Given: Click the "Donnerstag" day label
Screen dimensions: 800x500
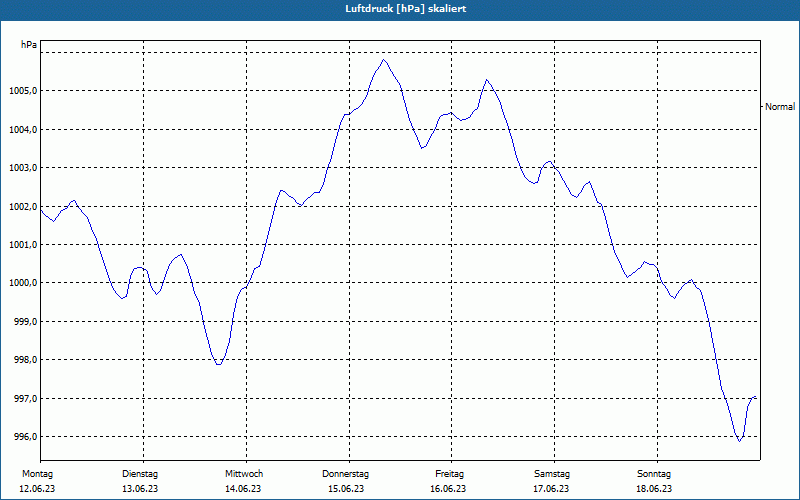Looking at the screenshot, I should 345,474.
